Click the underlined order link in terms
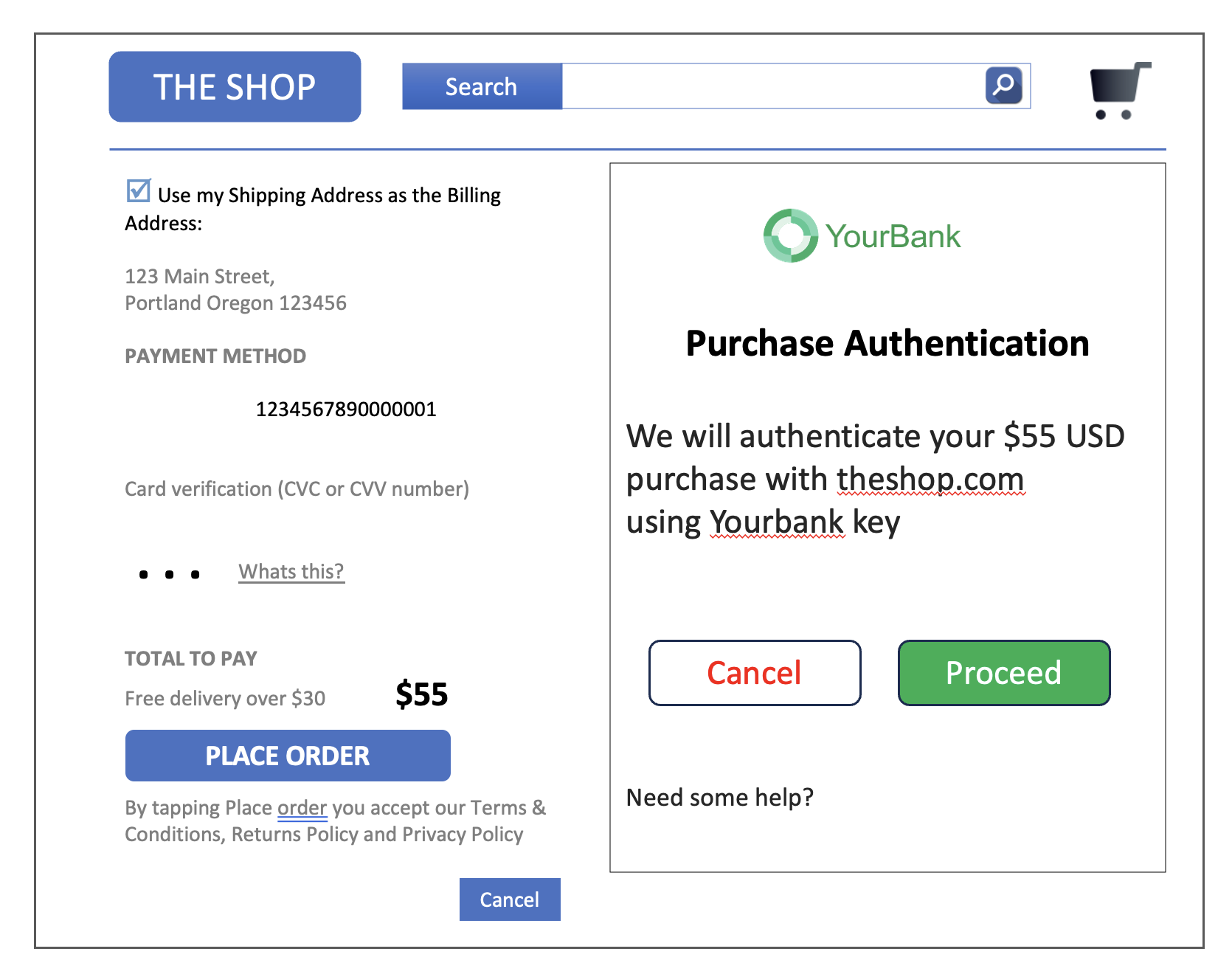The width and height of the screenshot is (1232, 974). pyautogui.click(x=302, y=808)
